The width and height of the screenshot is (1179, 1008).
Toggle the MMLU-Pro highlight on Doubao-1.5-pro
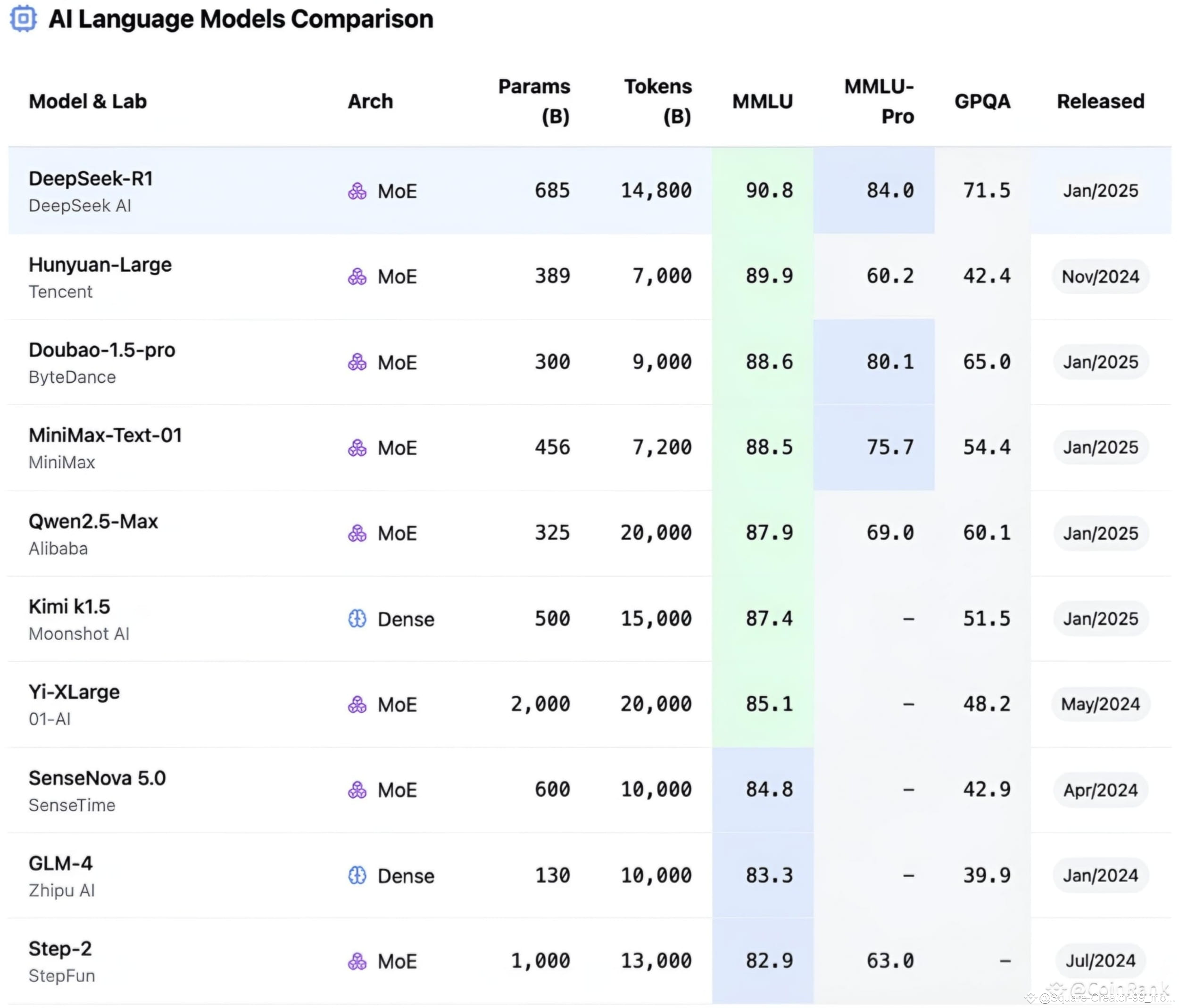[x=891, y=362]
